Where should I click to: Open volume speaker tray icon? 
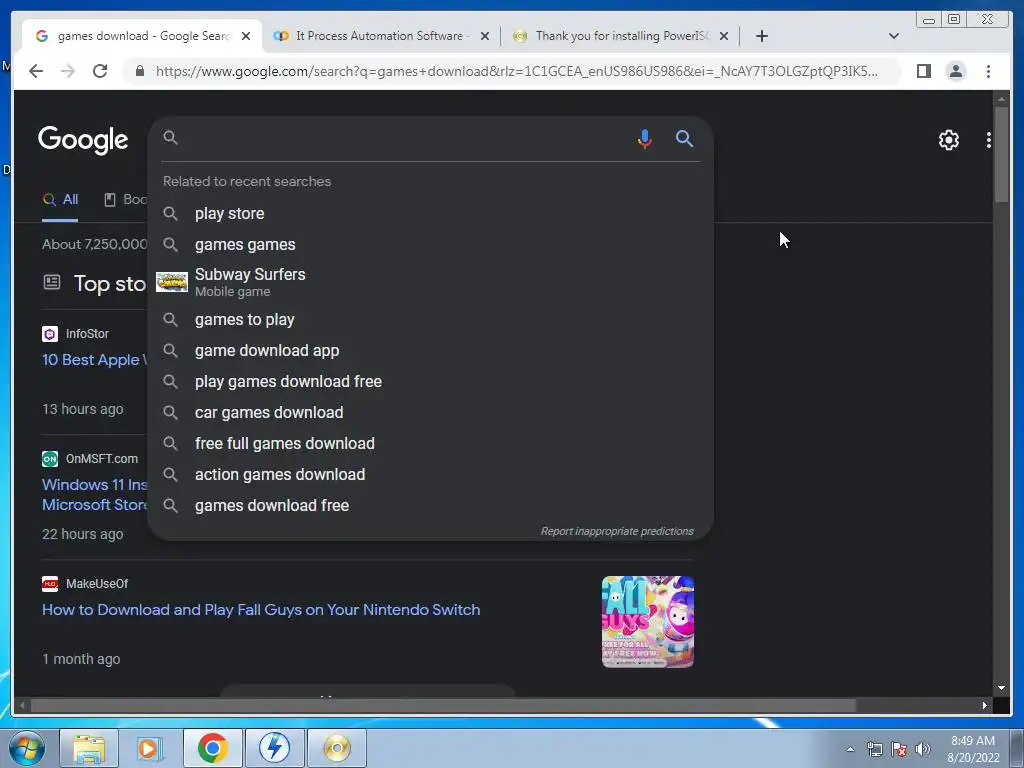922,749
